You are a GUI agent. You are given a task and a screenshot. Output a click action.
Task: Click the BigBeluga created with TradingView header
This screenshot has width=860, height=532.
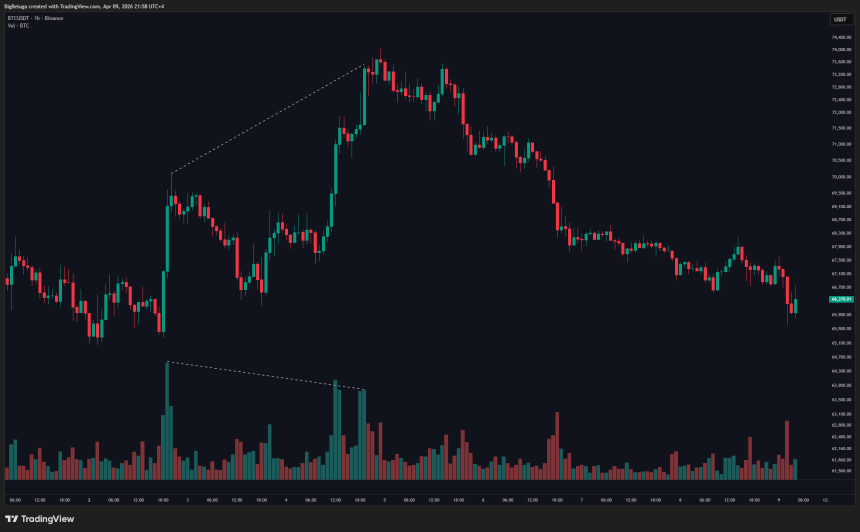(84, 7)
